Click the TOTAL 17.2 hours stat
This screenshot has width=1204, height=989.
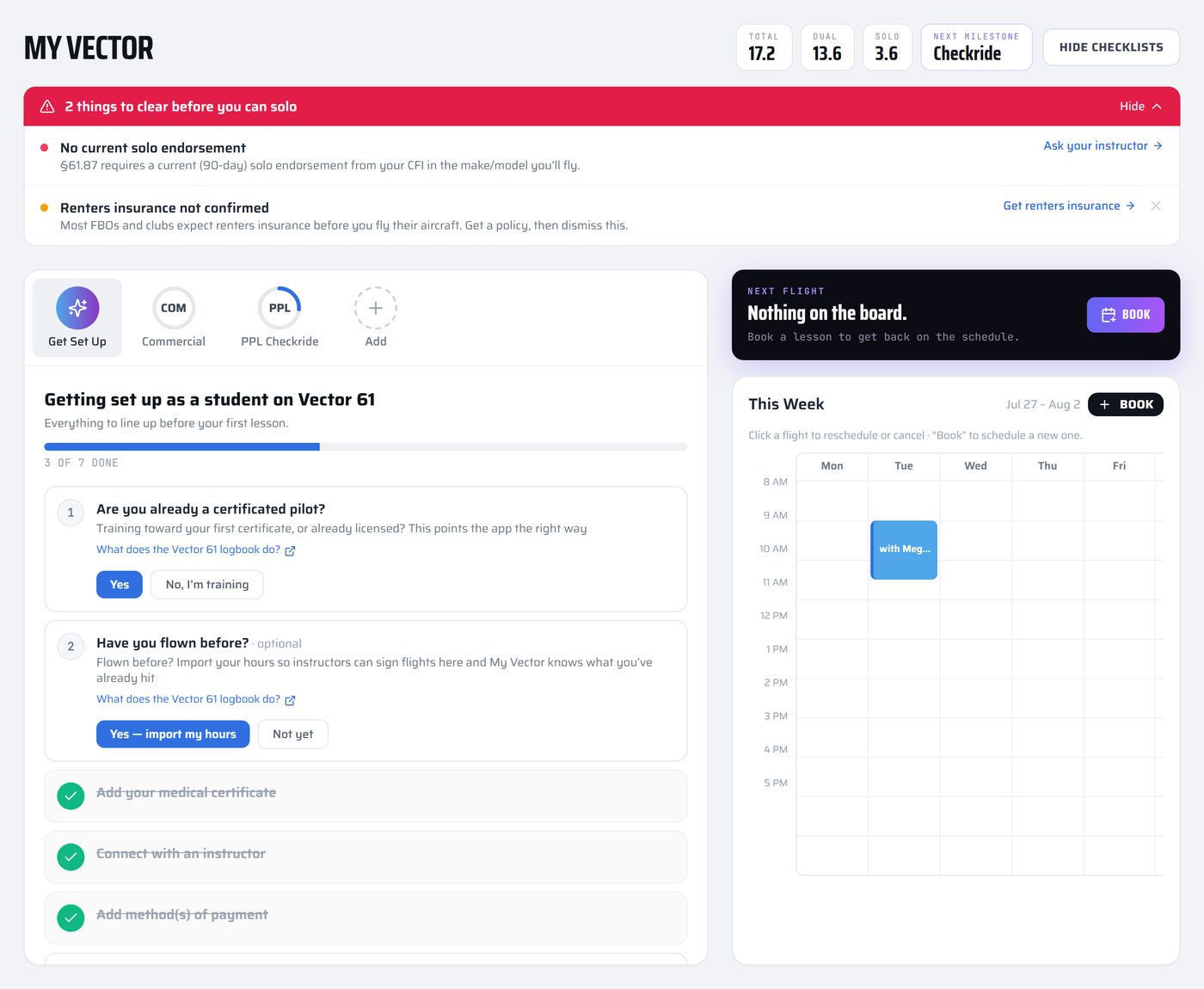[764, 47]
